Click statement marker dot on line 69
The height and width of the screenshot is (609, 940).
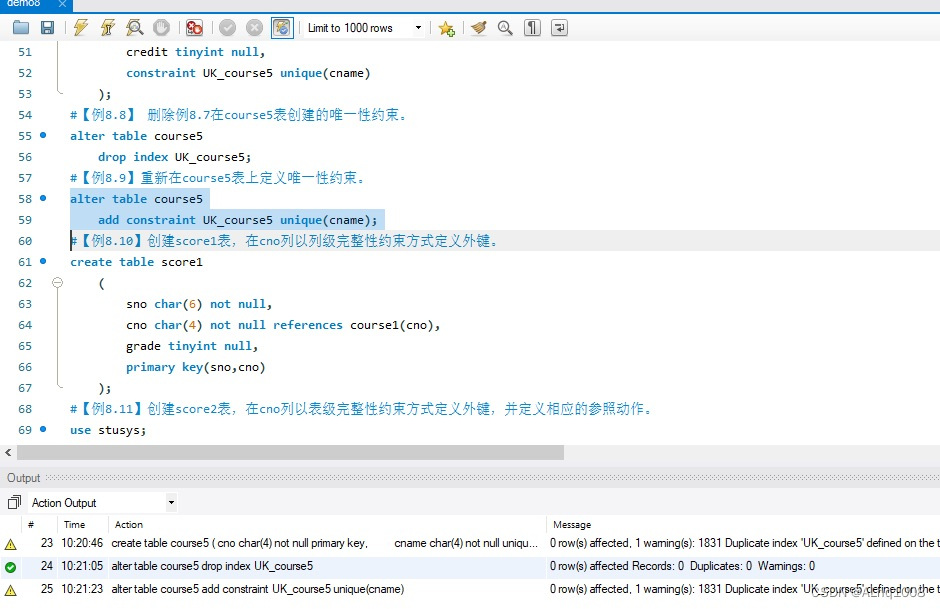[43, 429]
